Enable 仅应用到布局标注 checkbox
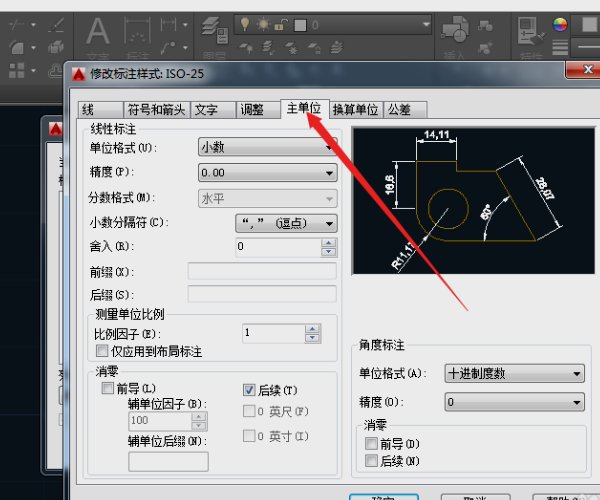This screenshot has width=600, height=500. point(102,350)
